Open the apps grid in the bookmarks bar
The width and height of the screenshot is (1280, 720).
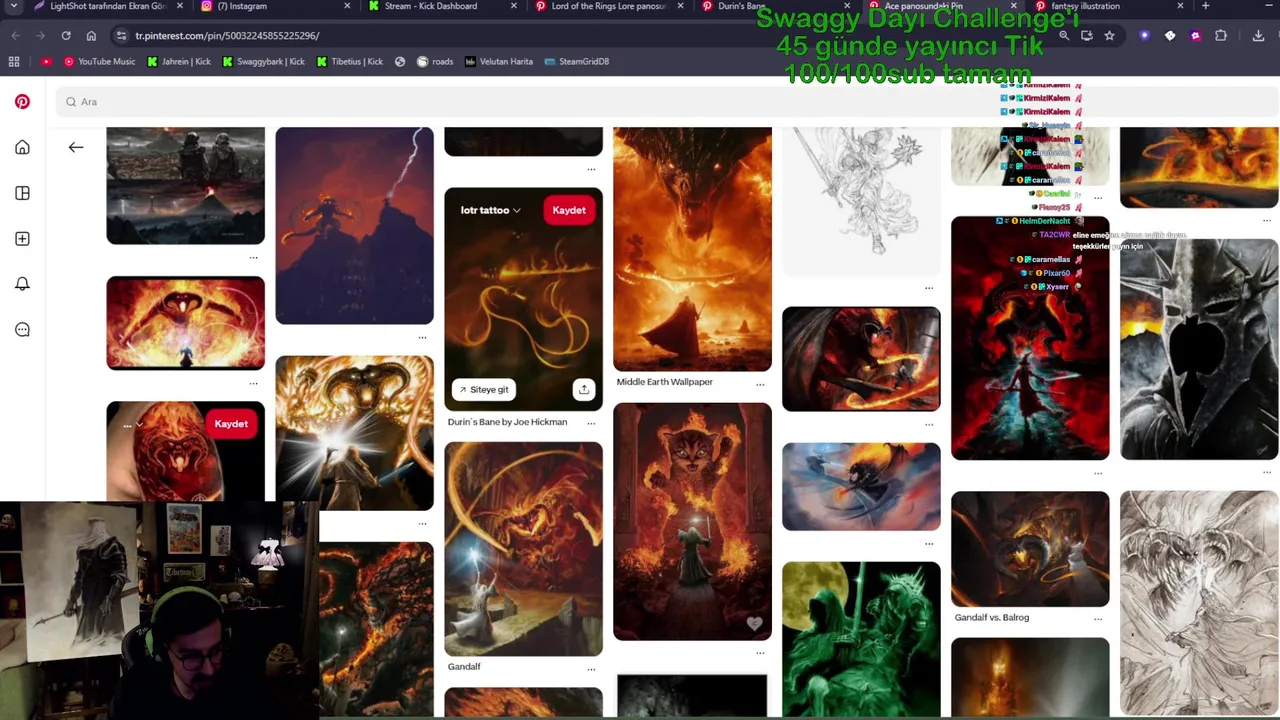pos(14,61)
